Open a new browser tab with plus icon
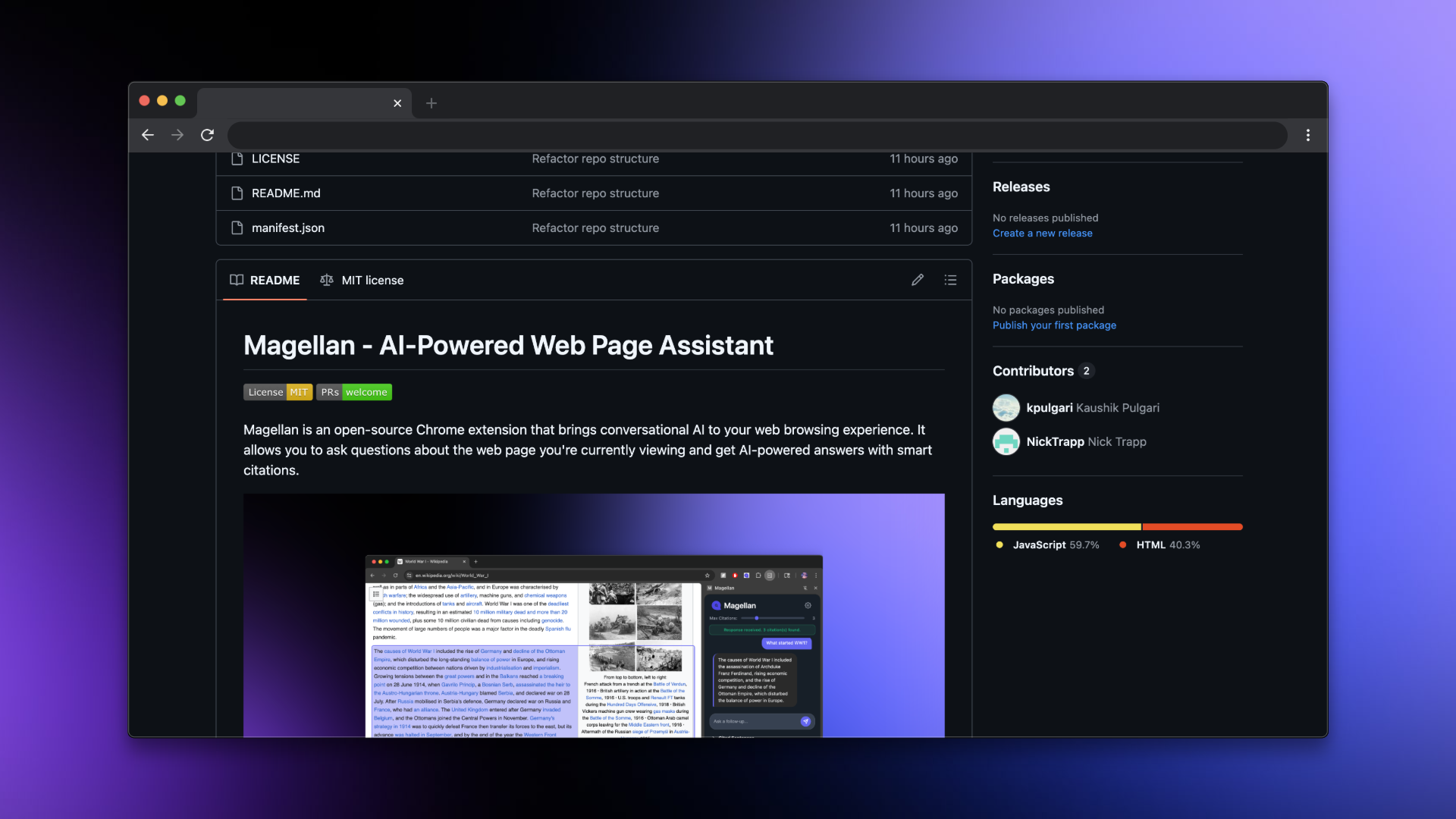 pyautogui.click(x=431, y=103)
